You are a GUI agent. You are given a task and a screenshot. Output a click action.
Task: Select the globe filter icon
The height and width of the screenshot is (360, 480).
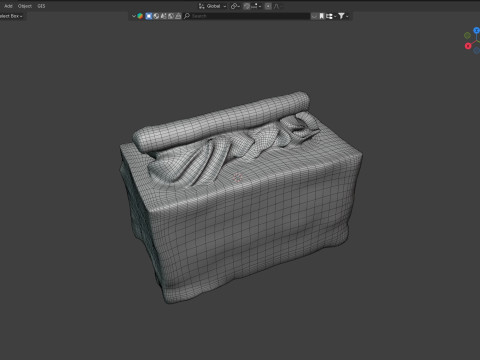pos(156,16)
